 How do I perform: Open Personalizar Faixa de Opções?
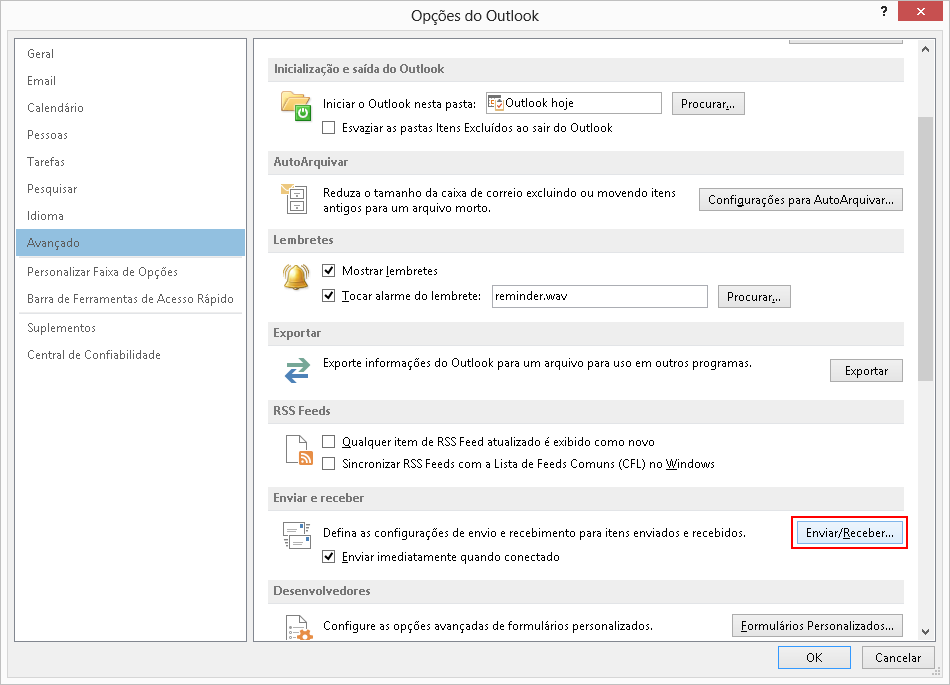tap(130, 272)
